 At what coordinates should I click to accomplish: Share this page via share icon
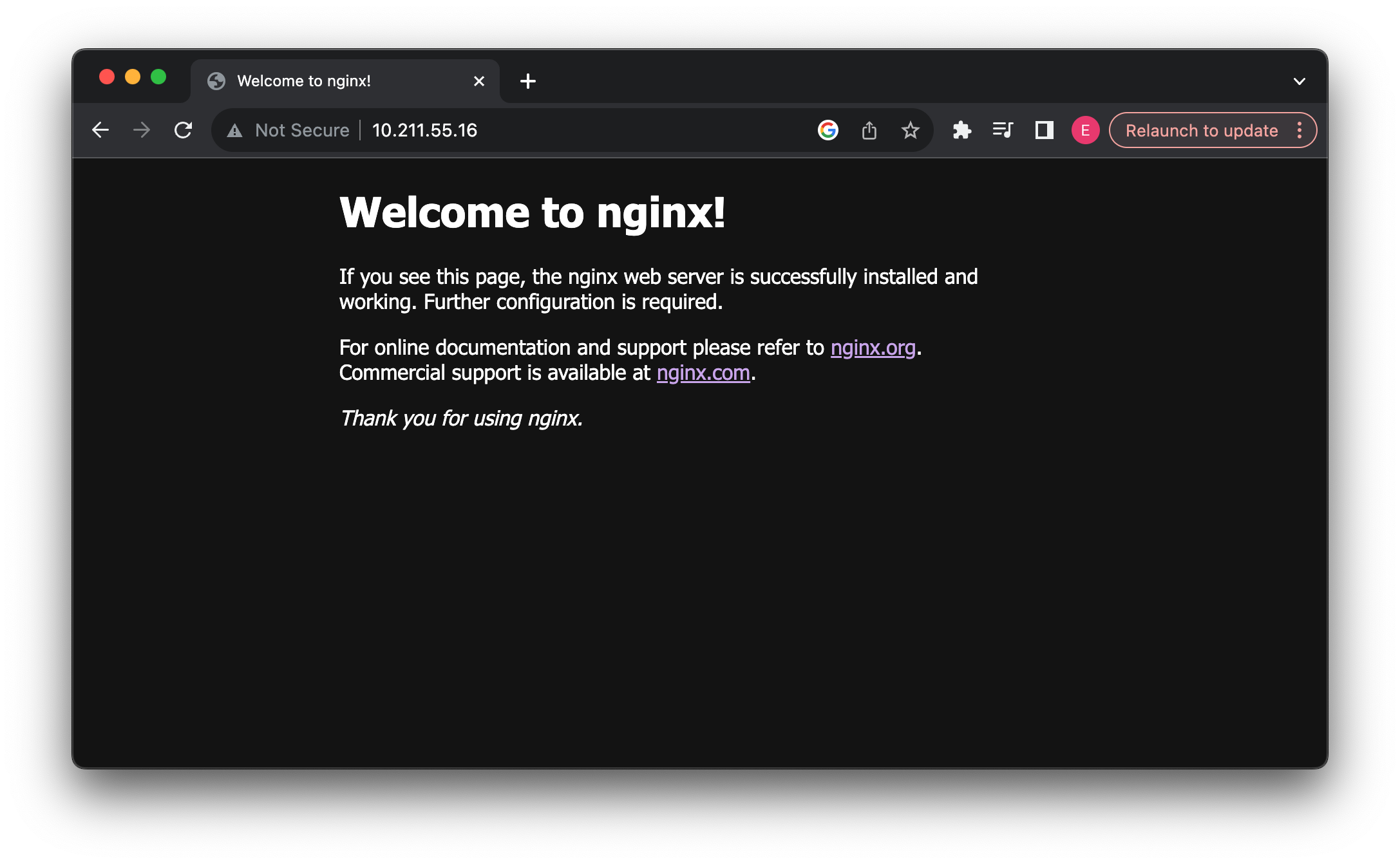[x=869, y=130]
